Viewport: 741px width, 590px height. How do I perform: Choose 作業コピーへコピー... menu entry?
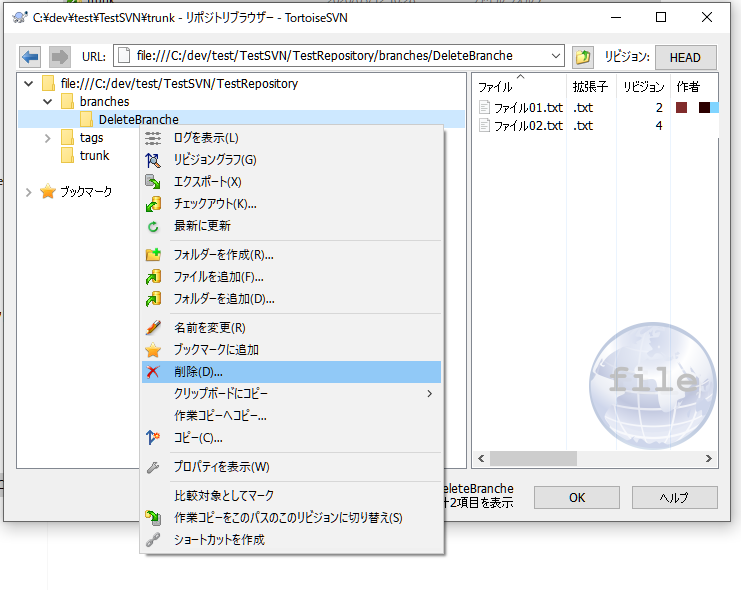click(292, 416)
